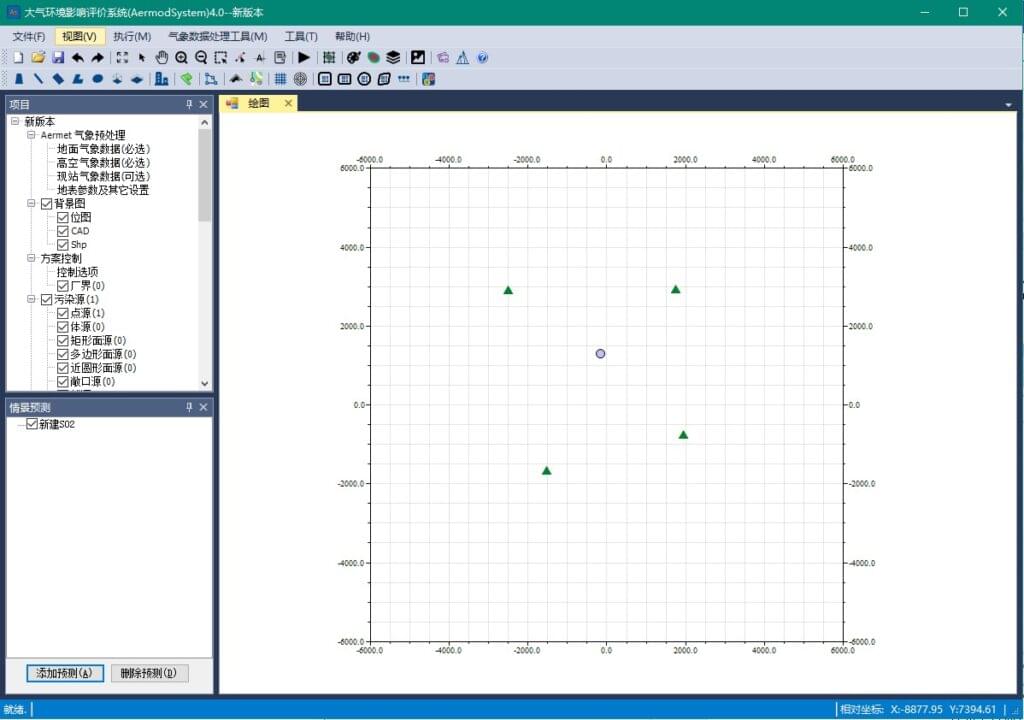Open the document tab list dropdown arrow
1024x720 pixels.
(x=1008, y=104)
